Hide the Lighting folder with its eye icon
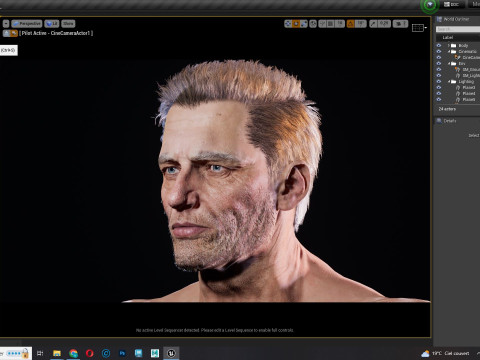 coord(439,82)
